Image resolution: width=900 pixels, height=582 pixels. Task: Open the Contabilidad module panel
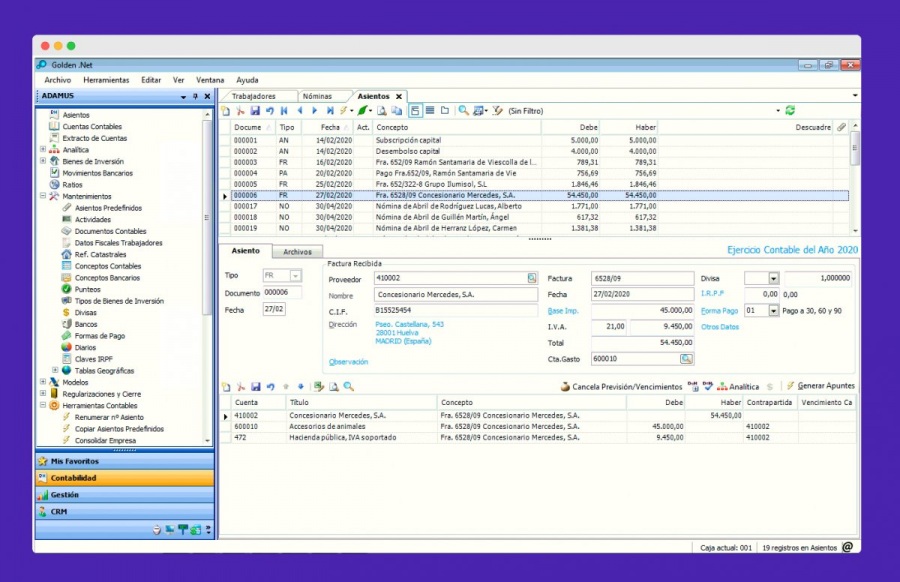pos(125,478)
